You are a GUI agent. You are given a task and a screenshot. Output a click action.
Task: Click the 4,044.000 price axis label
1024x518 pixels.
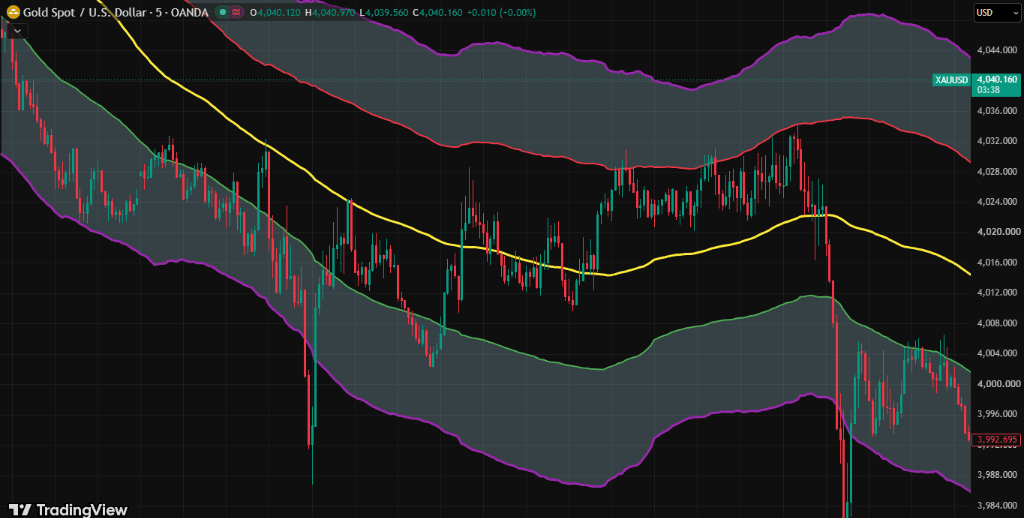tap(997, 50)
